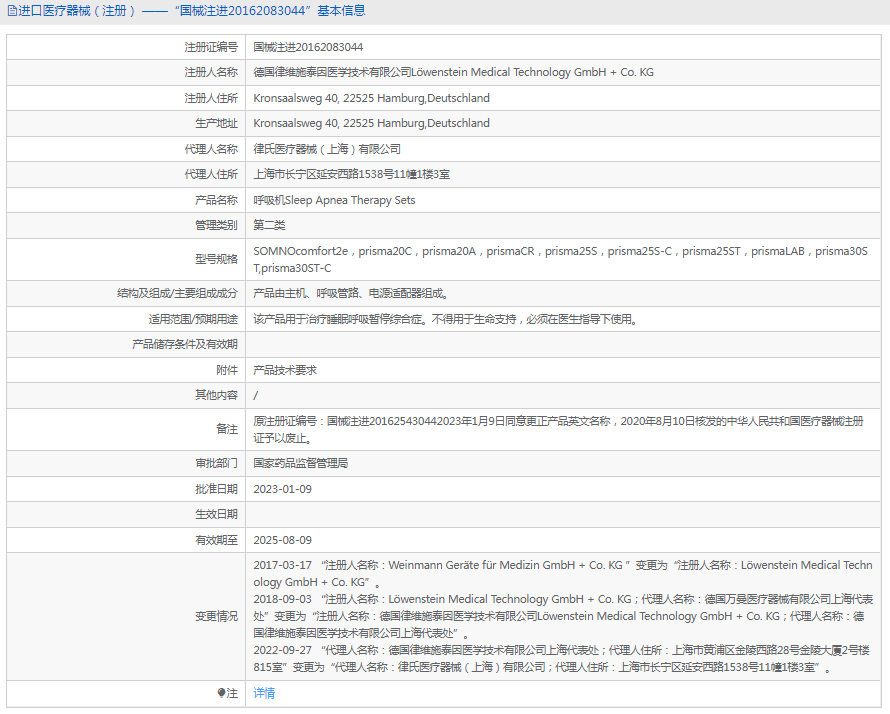Click the 注册人住所 label
Image resolution: width=890 pixels, height=714 pixels.
tap(211, 98)
